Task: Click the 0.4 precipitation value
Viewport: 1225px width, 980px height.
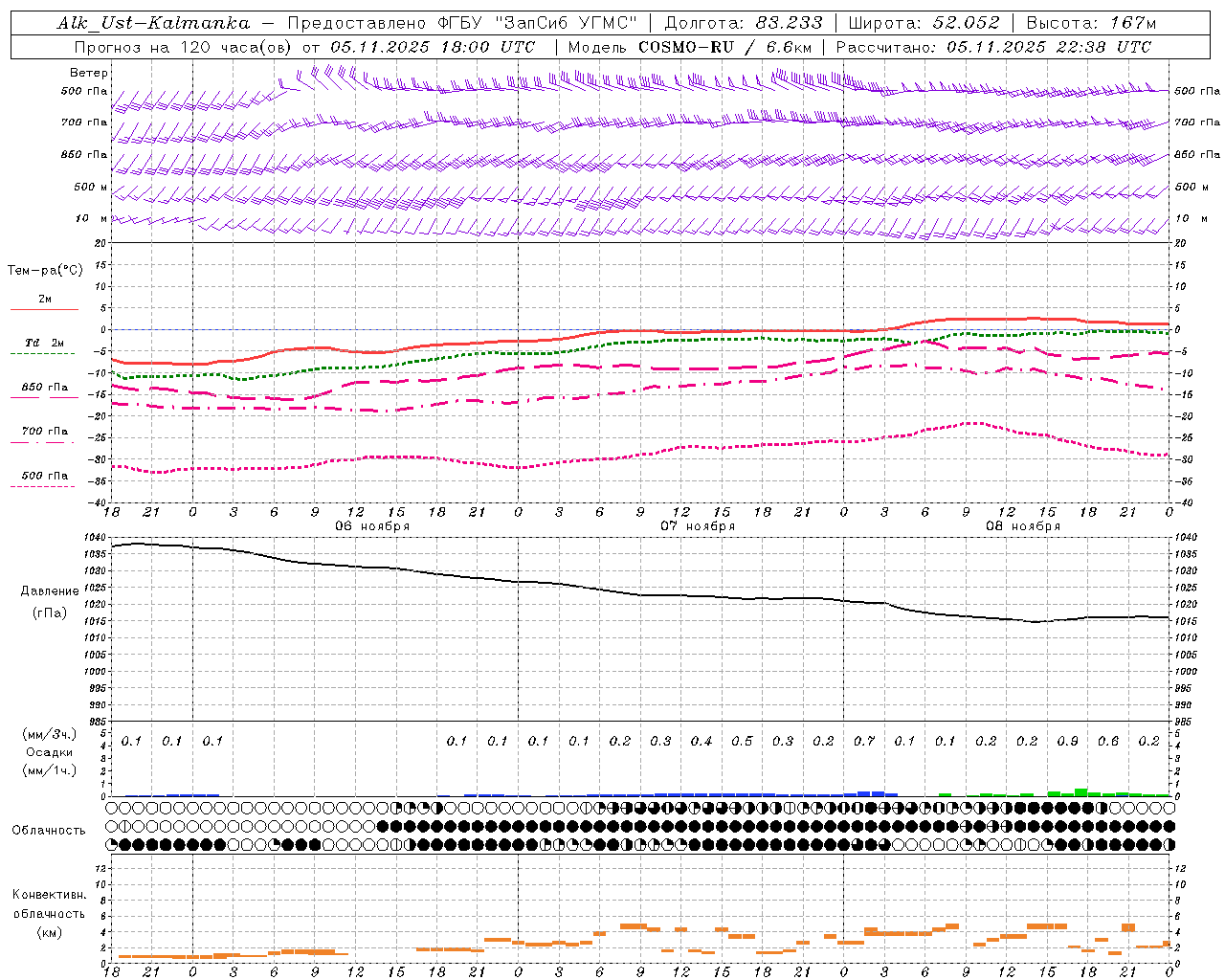Action: click(702, 742)
